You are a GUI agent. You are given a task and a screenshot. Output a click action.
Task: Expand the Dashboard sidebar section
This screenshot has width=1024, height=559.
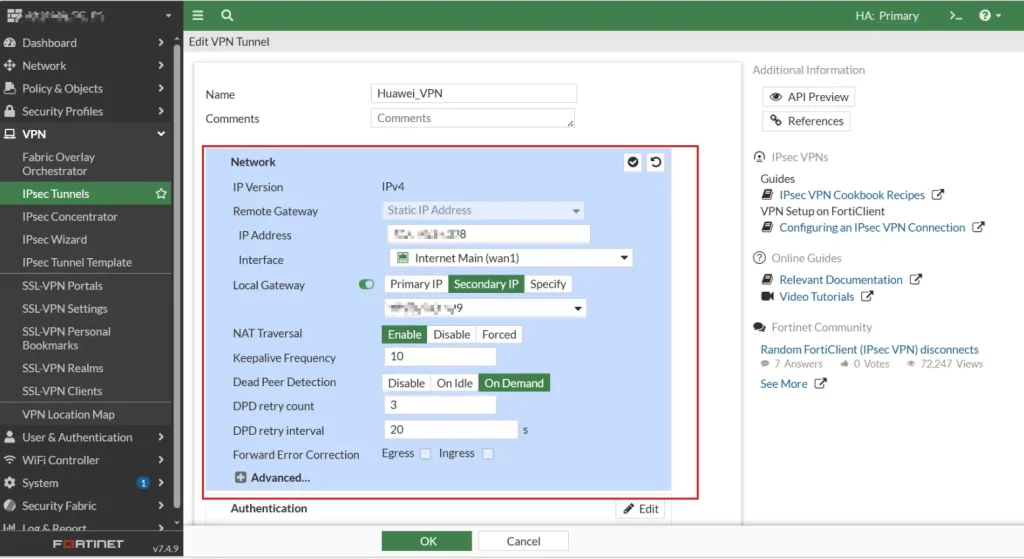coord(161,42)
